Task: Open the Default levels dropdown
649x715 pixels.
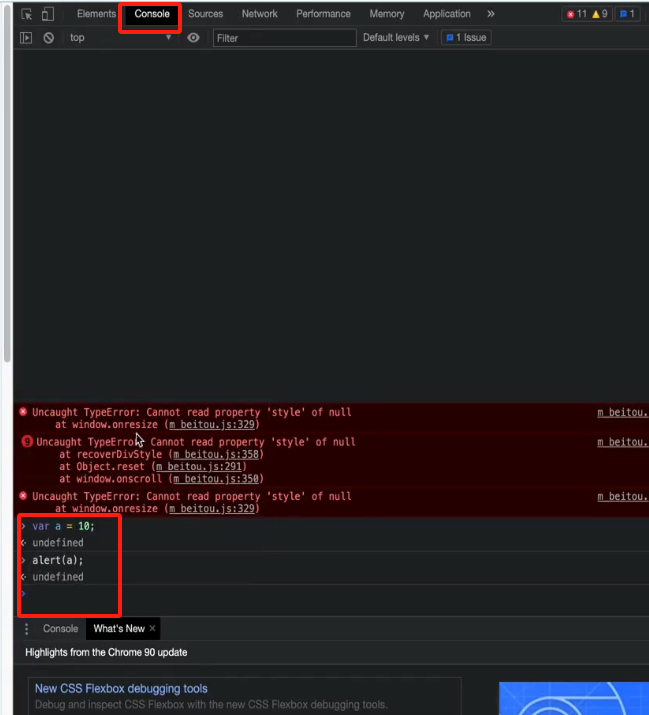Action: (x=396, y=37)
